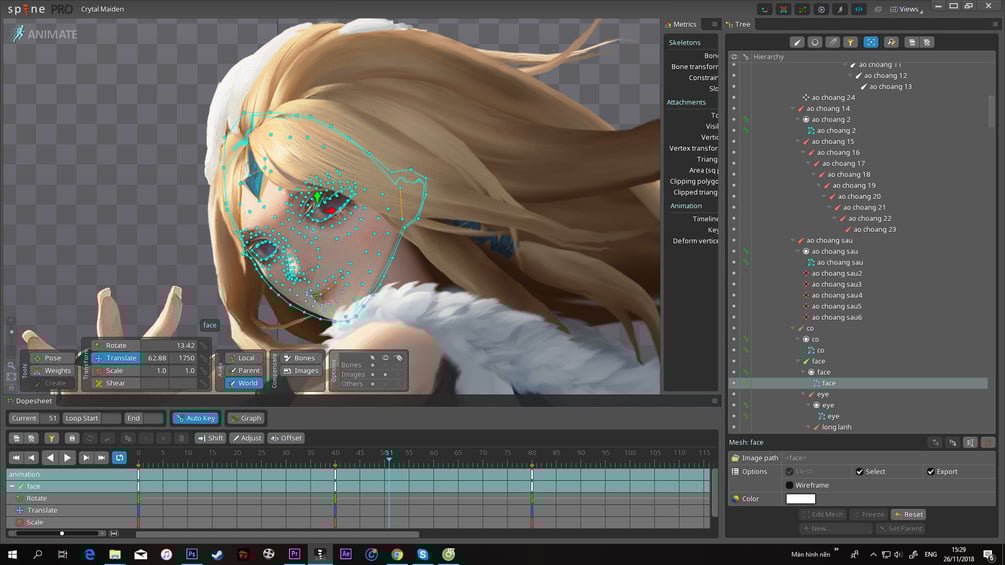Open Premiere Pro from the taskbar
Viewport: 1005px width, 565px height.
click(294, 554)
